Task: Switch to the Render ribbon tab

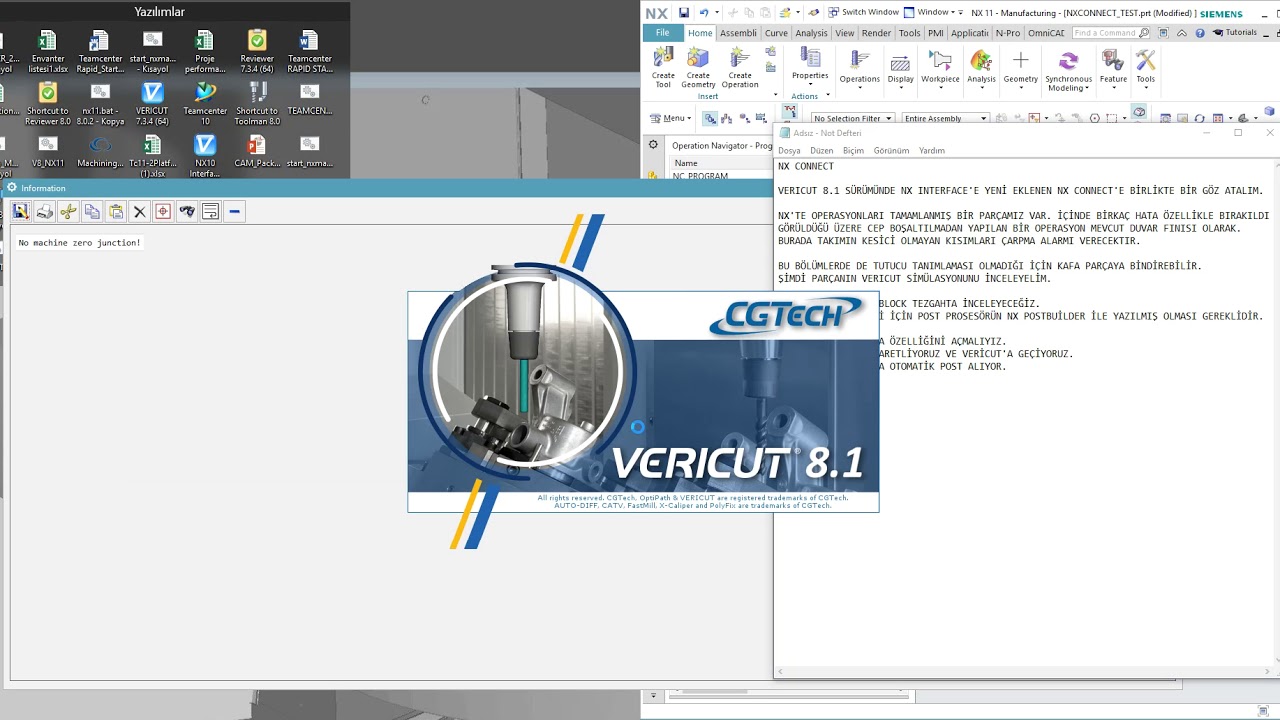Action: click(876, 33)
